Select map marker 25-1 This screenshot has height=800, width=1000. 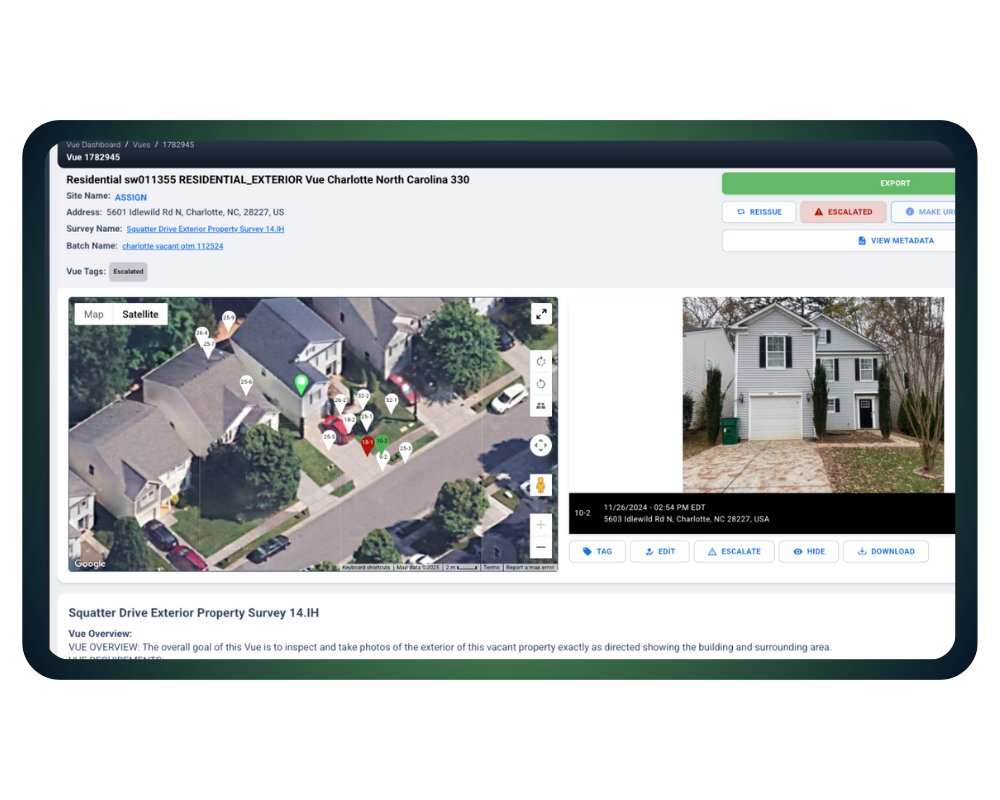click(366, 419)
